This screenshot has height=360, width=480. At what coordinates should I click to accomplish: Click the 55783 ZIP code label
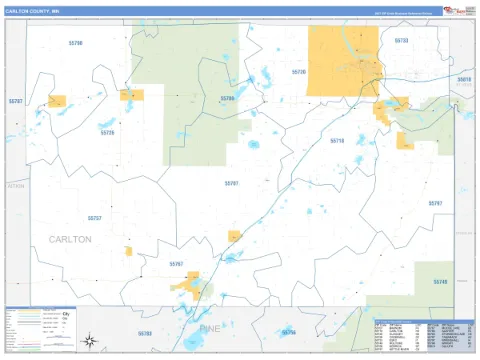tap(145, 334)
